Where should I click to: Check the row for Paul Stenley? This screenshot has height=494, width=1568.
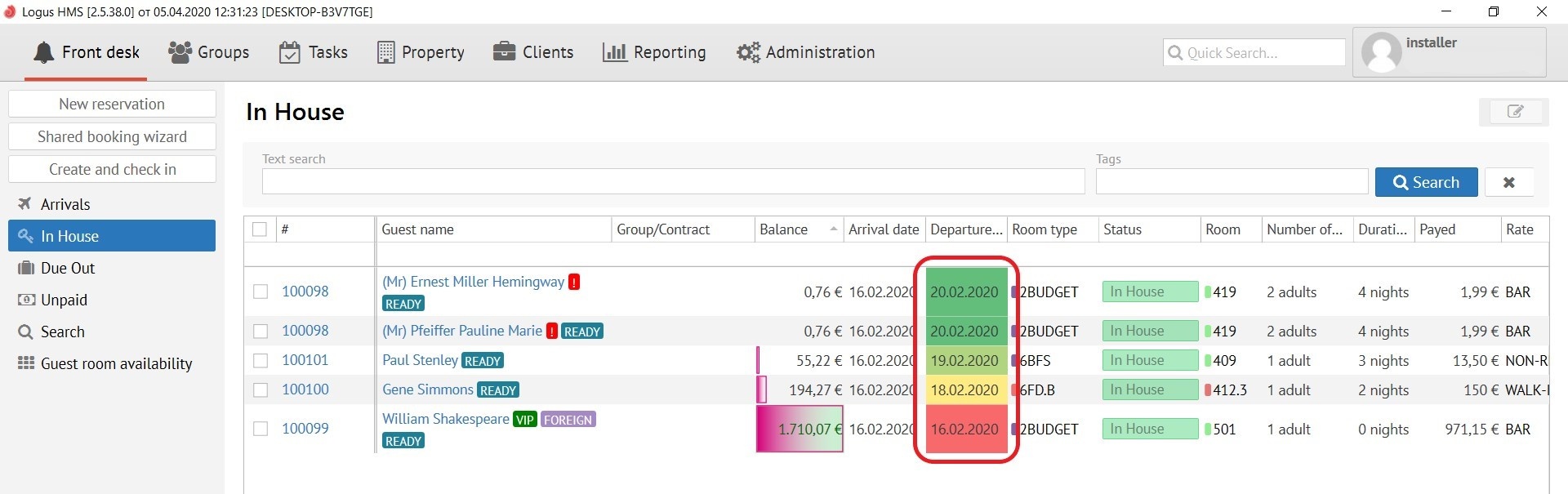[x=261, y=360]
